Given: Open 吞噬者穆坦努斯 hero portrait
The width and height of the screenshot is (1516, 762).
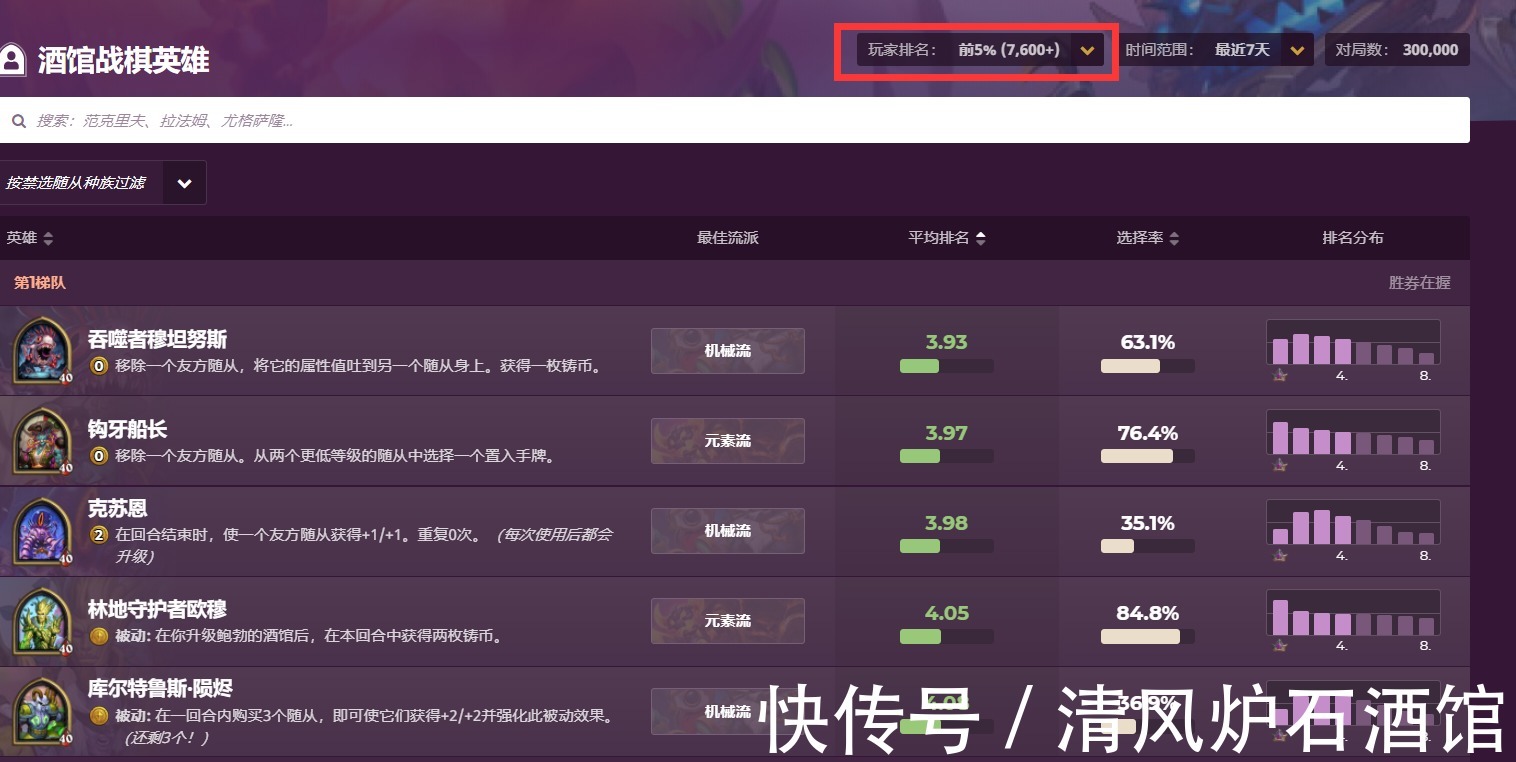Looking at the screenshot, I should [x=41, y=351].
